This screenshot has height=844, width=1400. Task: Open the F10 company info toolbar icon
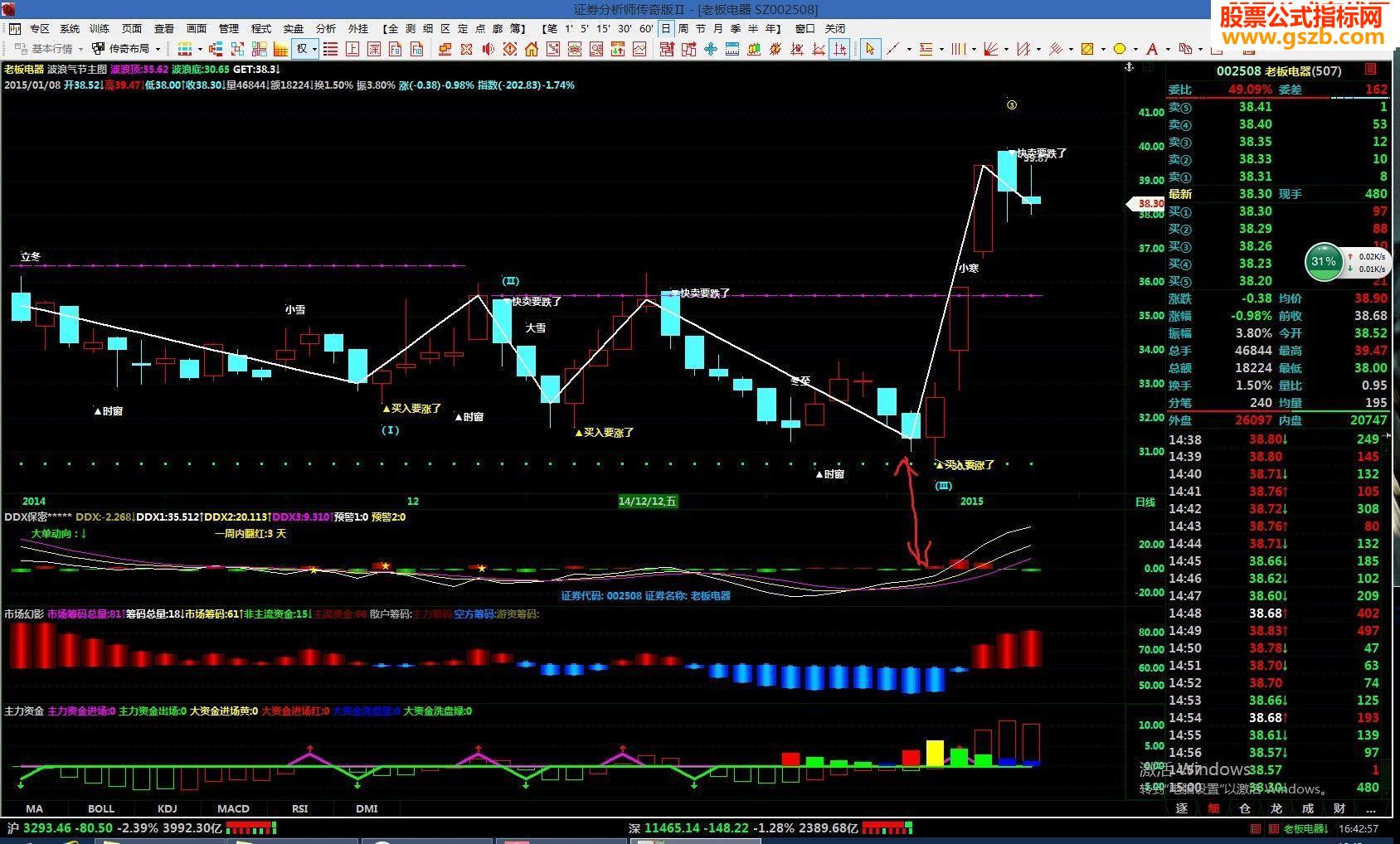coord(416,49)
